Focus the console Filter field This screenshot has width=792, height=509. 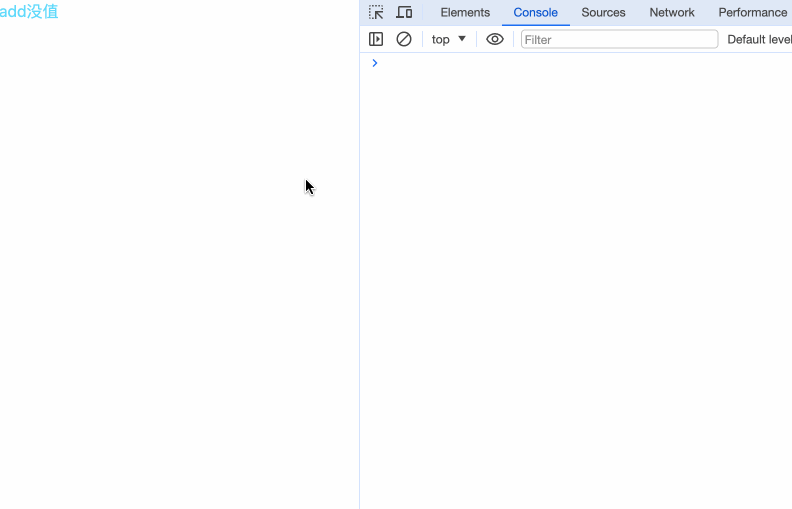[x=619, y=39]
